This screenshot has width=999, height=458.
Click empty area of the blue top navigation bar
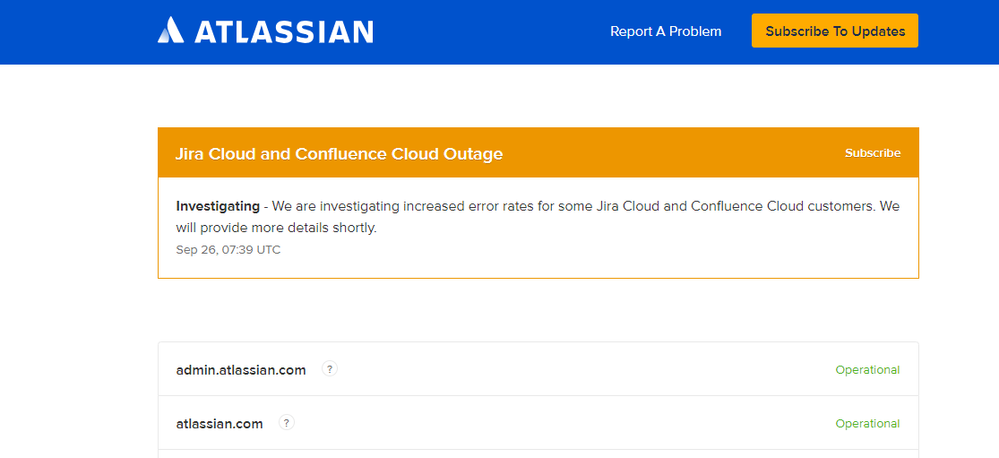491,31
